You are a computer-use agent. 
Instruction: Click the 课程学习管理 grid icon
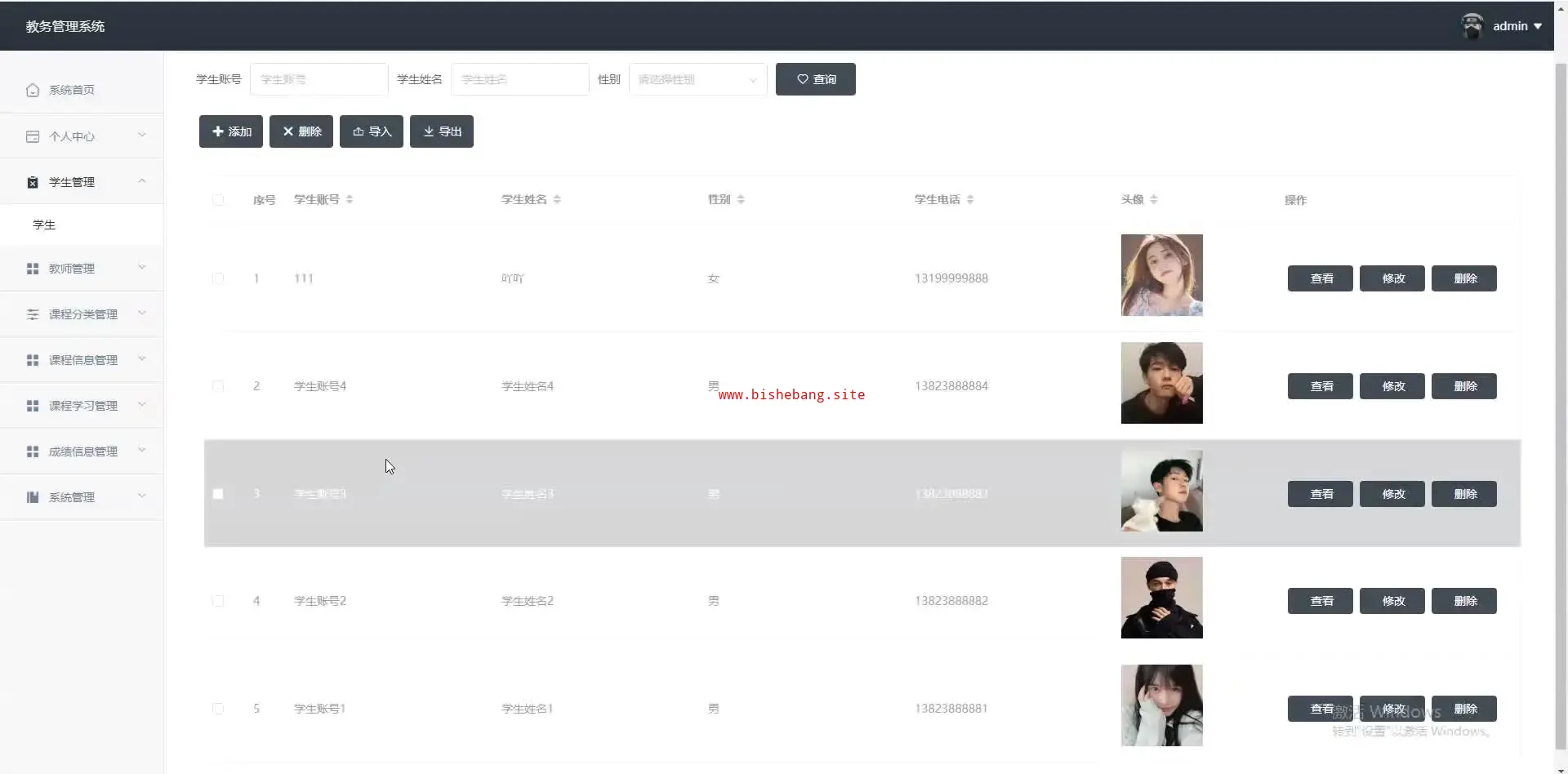tap(33, 406)
